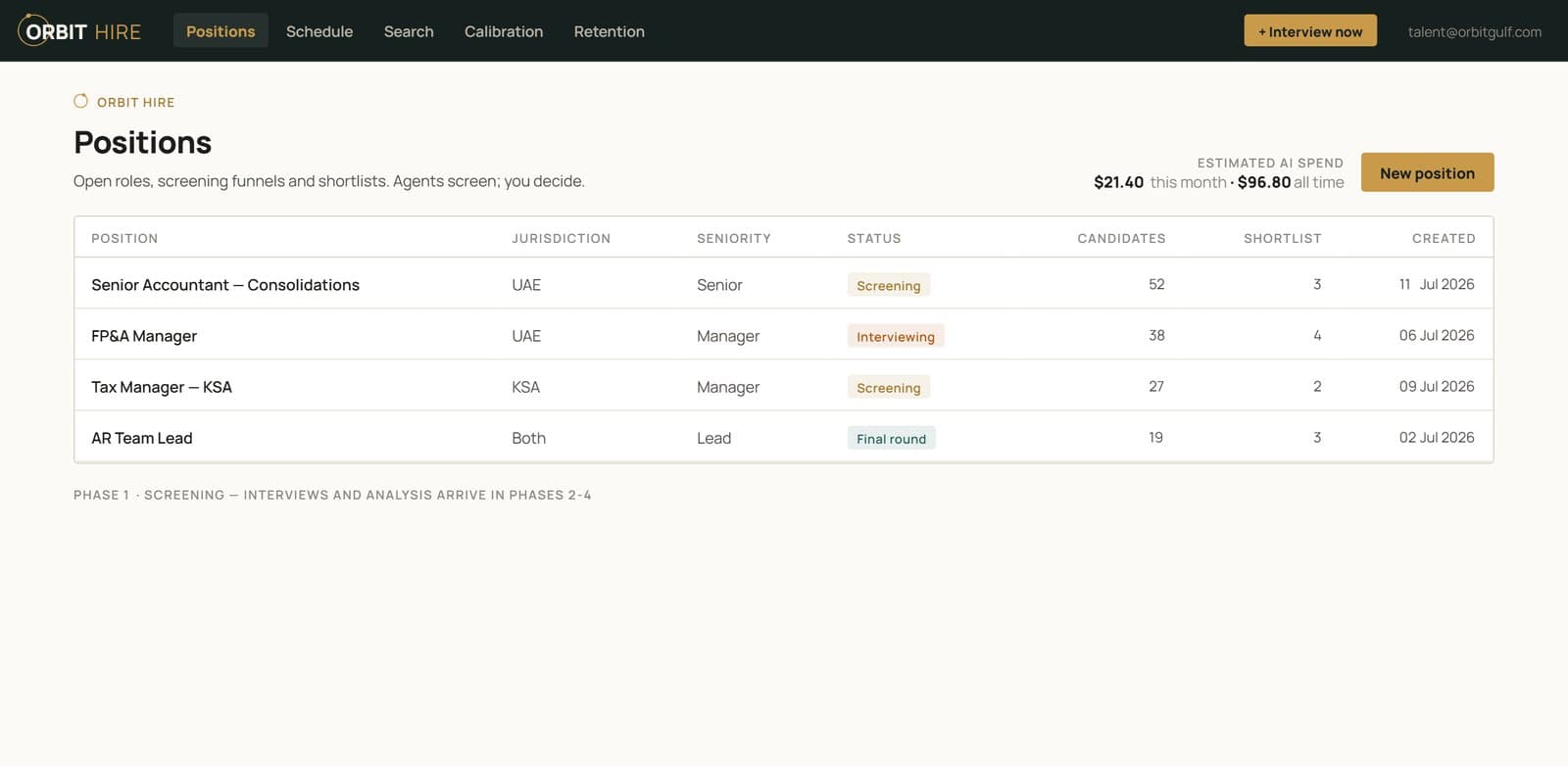Click the POSITION column header
The image size is (1568, 766).
coord(124,238)
